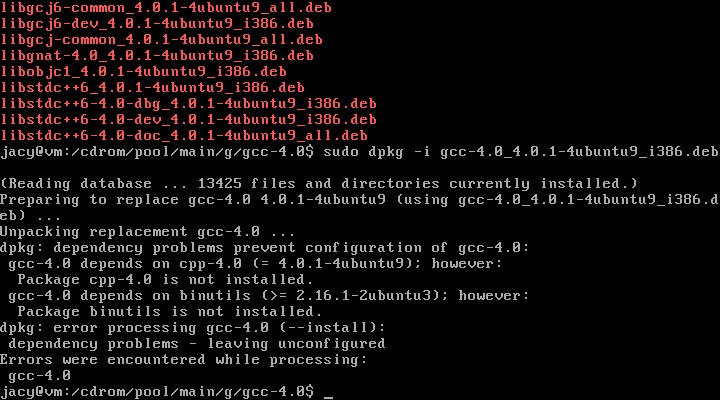This screenshot has height=400, width=720.
Task: Click the Package cpp-4.0 is not installed message
Action: (165, 280)
